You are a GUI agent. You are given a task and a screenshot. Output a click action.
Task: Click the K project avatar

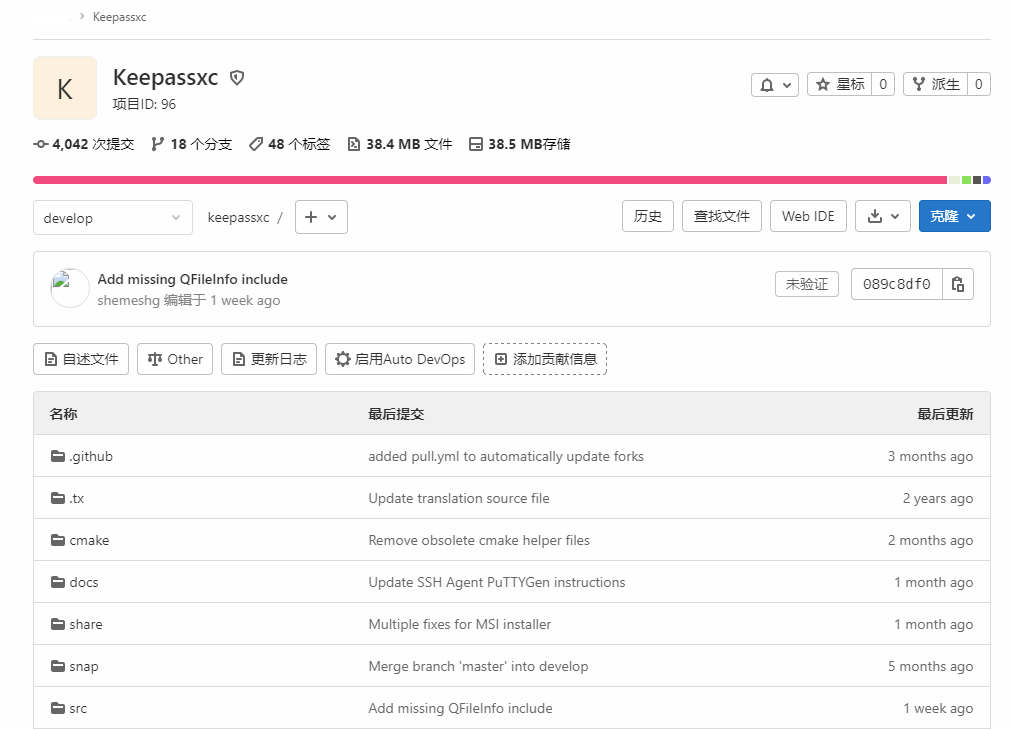coord(65,88)
